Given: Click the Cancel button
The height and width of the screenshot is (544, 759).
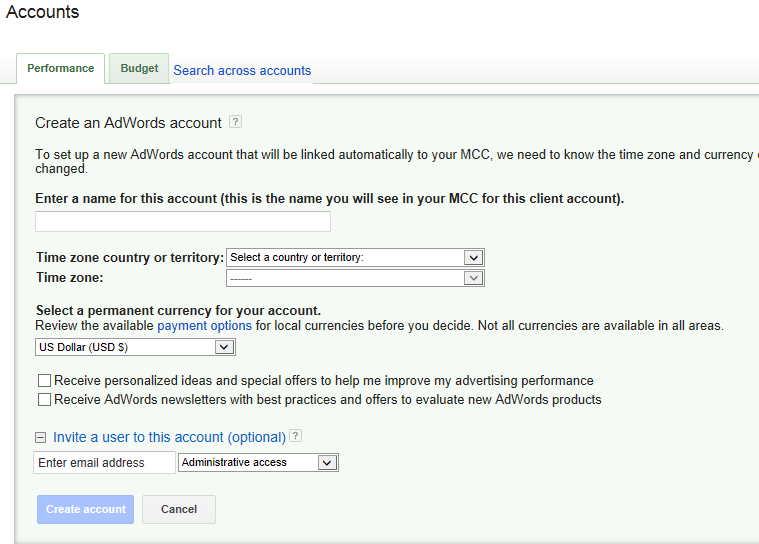Looking at the screenshot, I should click(179, 509).
